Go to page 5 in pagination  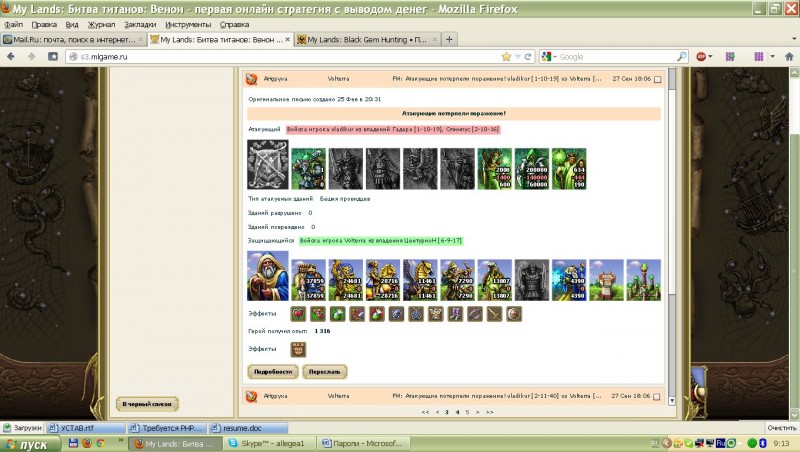(467, 411)
